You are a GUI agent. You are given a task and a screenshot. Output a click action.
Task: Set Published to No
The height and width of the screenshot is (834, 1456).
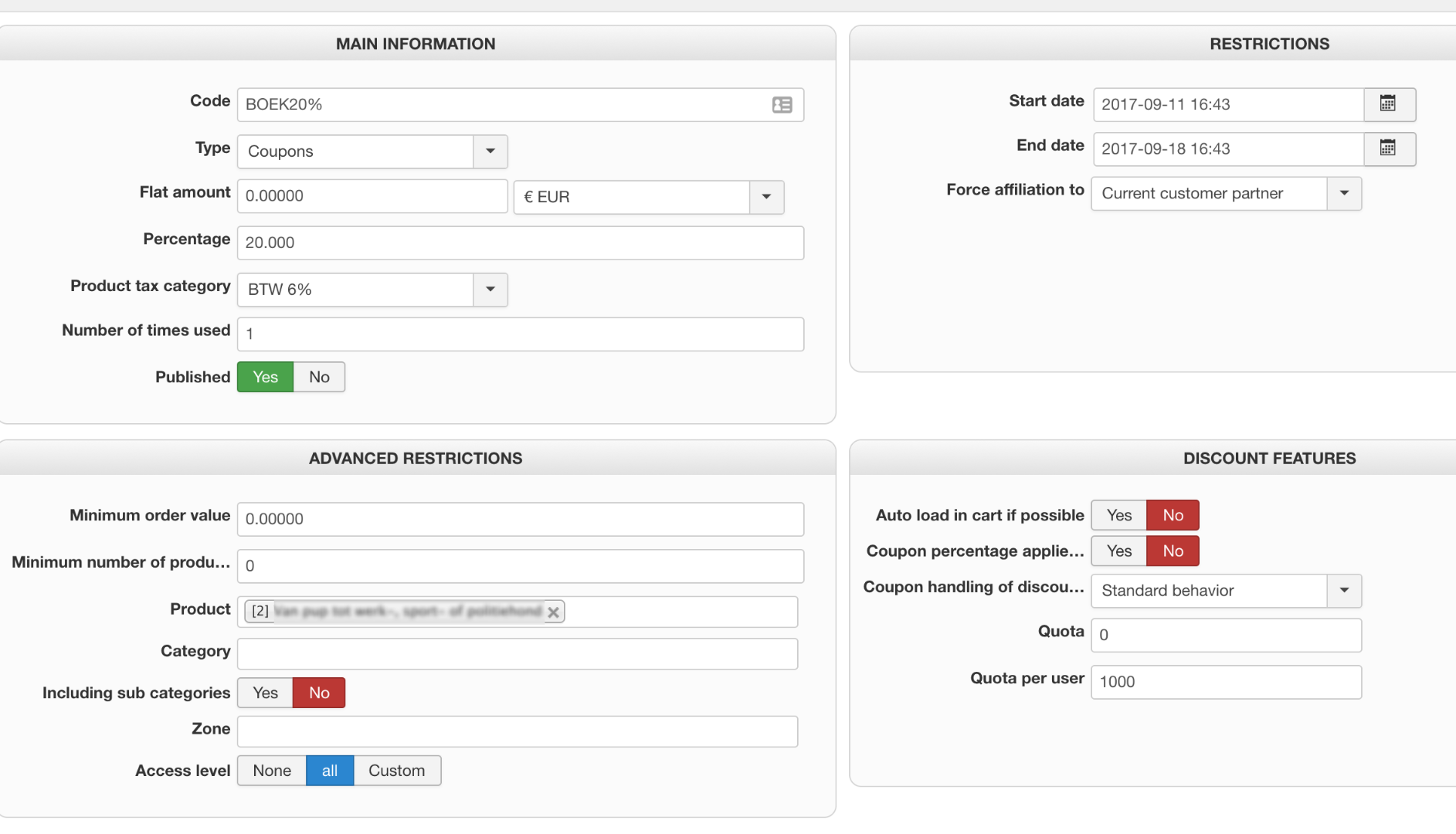point(319,377)
